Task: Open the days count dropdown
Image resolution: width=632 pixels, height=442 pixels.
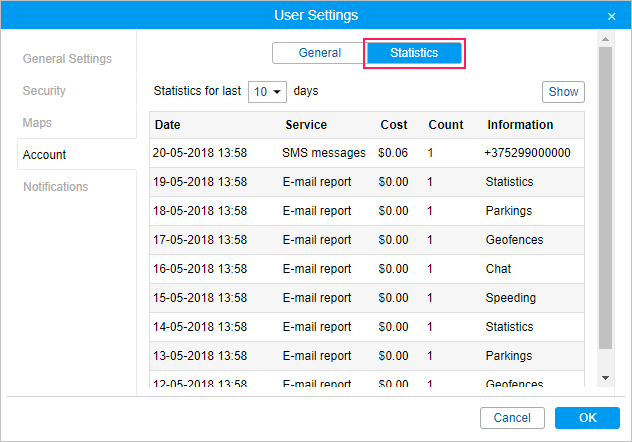Action: pos(267,91)
